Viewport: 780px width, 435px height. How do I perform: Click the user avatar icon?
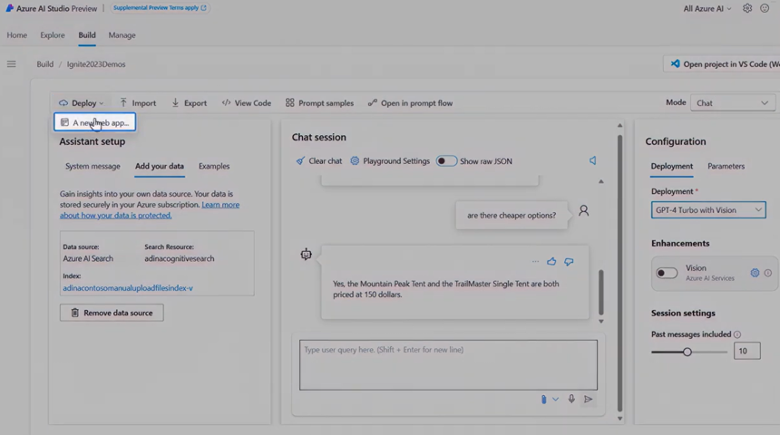coord(584,211)
